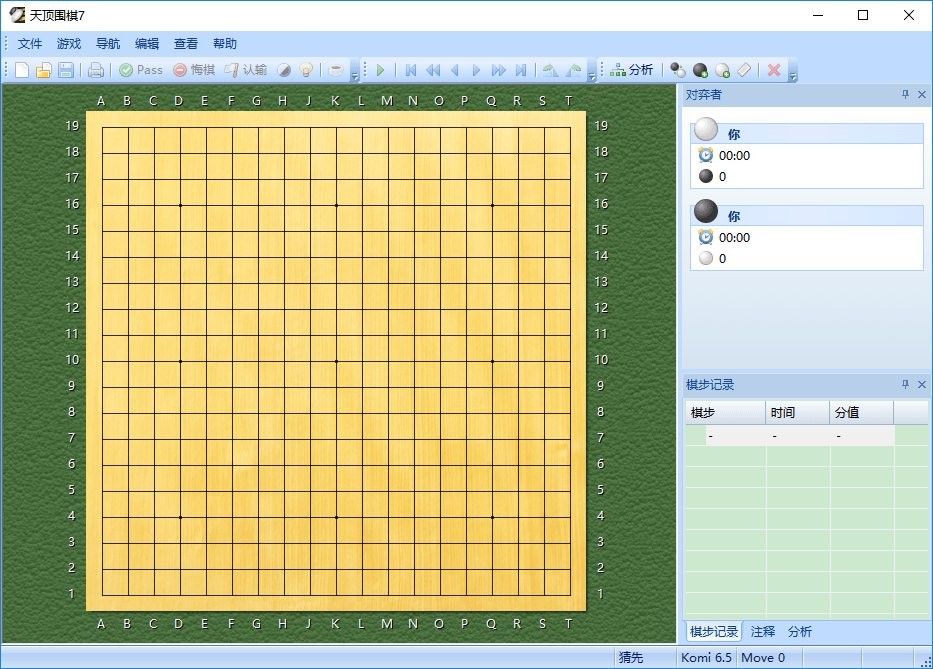Open the 文件 menu
The image size is (933, 669).
(x=30, y=43)
